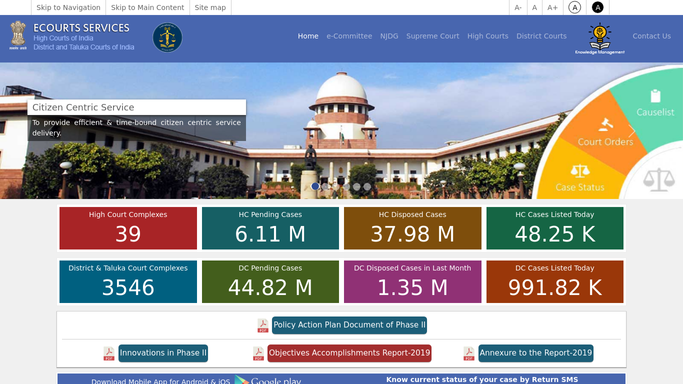The width and height of the screenshot is (683, 384).
Task: Switch to standard white contrast theme
Action: (575, 7)
